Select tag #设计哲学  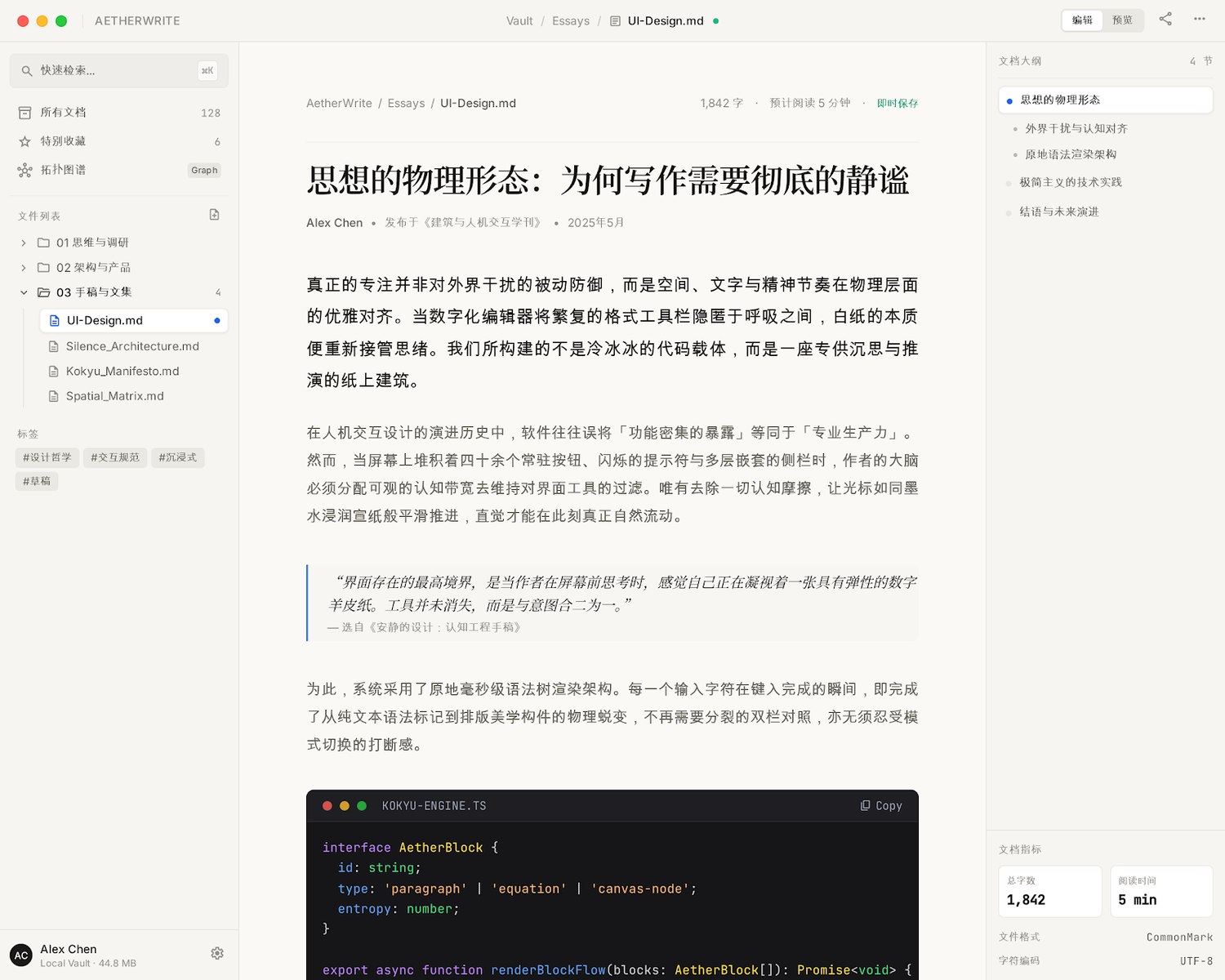47,457
